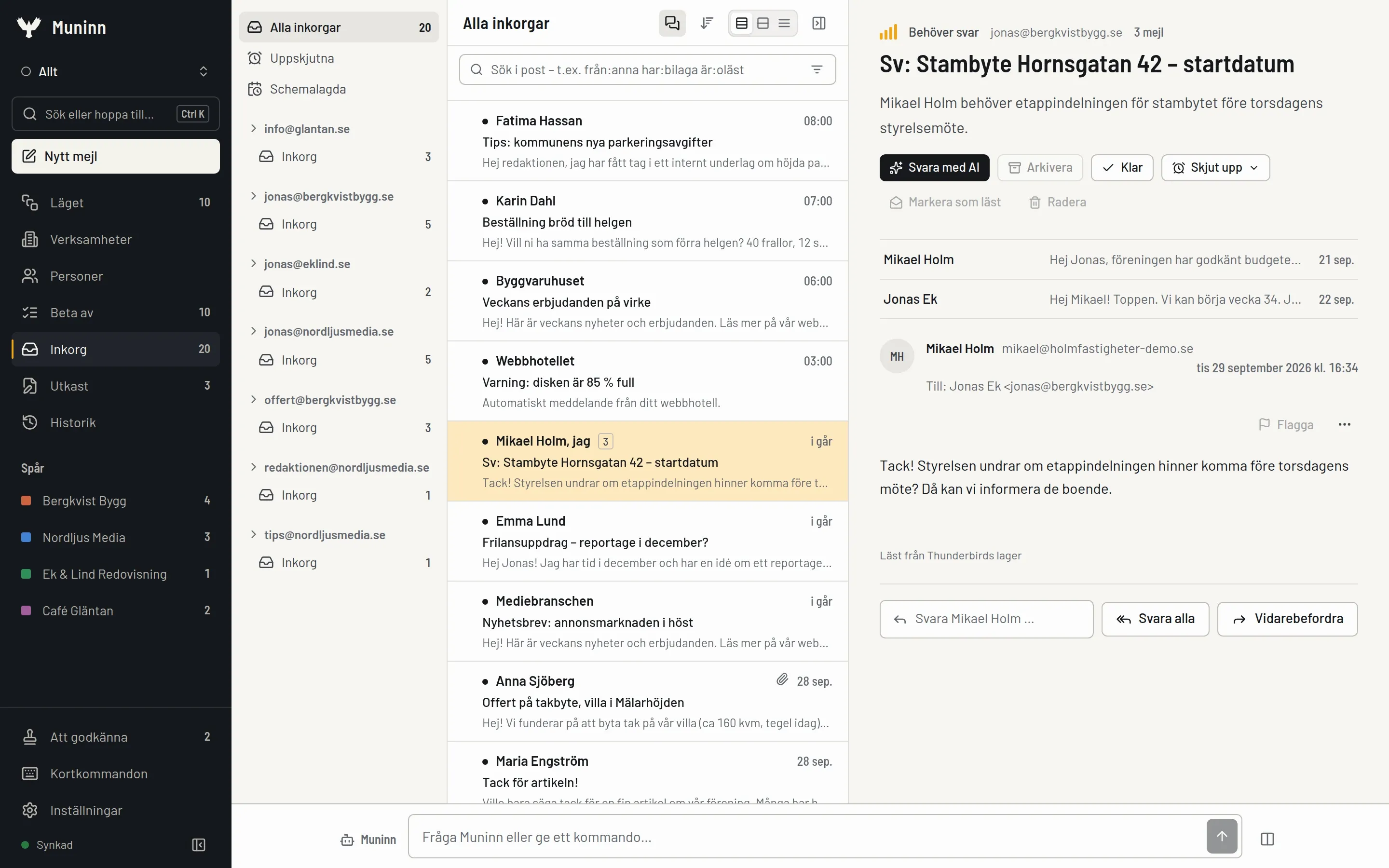Go to Verksamheter section

point(115,239)
